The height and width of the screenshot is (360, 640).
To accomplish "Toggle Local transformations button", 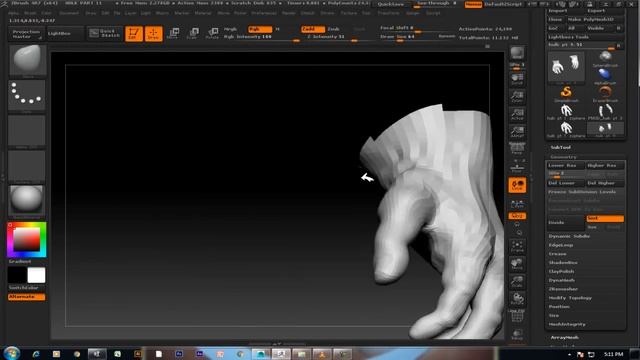I will [517, 185].
